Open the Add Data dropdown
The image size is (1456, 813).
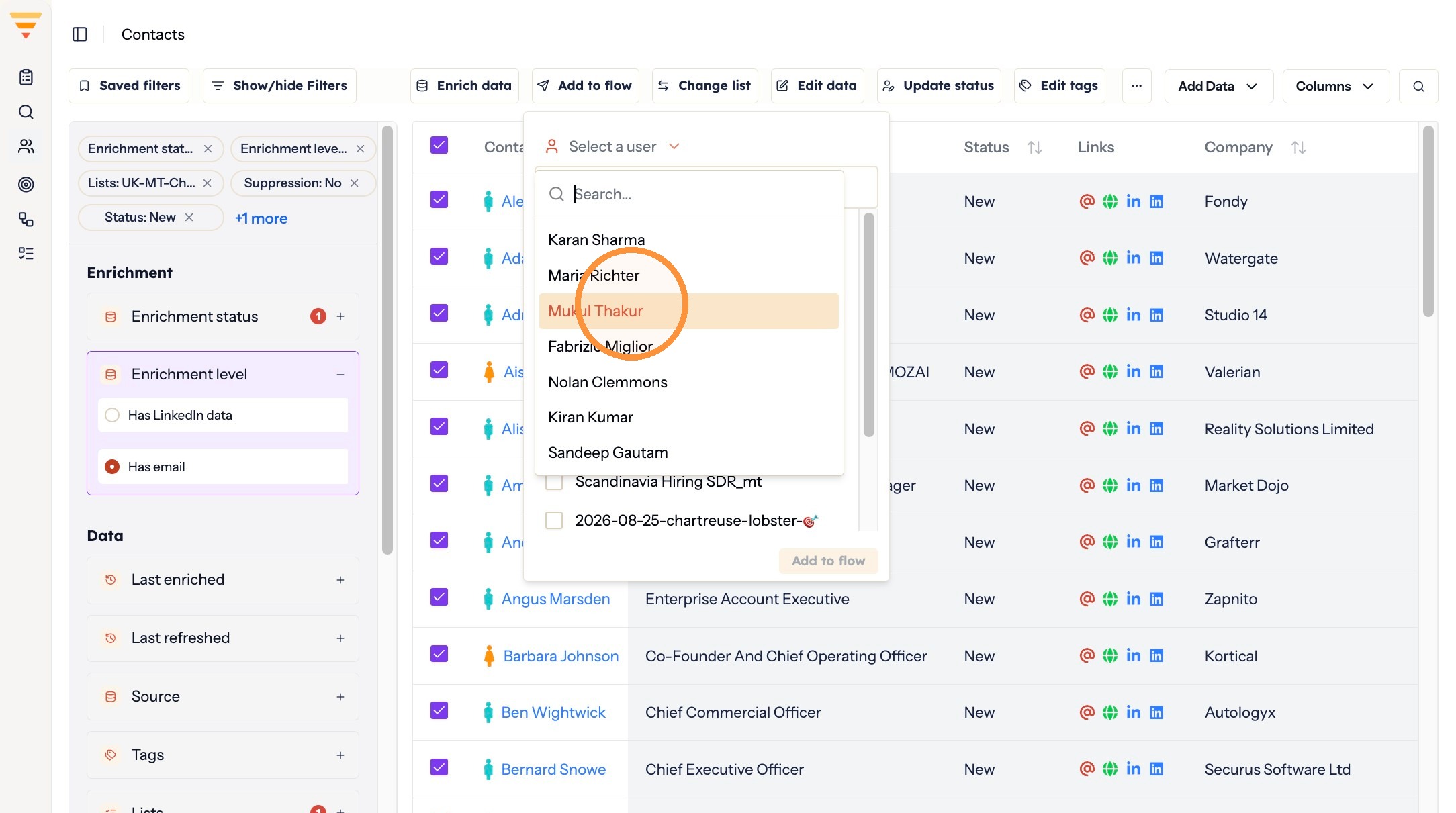tap(1218, 86)
